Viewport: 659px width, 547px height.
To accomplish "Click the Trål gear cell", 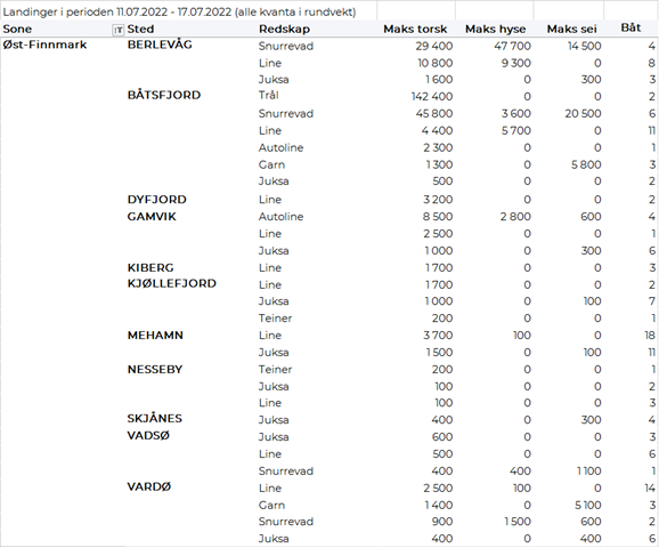I will click(268, 96).
